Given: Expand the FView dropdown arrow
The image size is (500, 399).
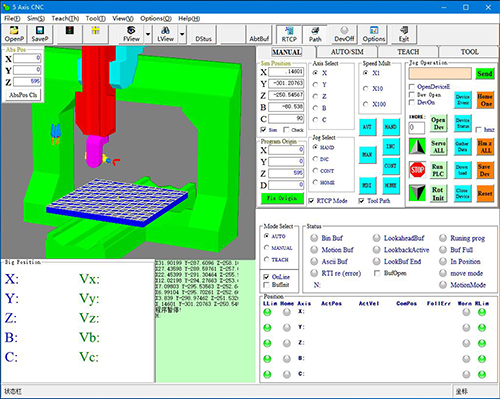Looking at the screenshot, I should click(148, 34).
